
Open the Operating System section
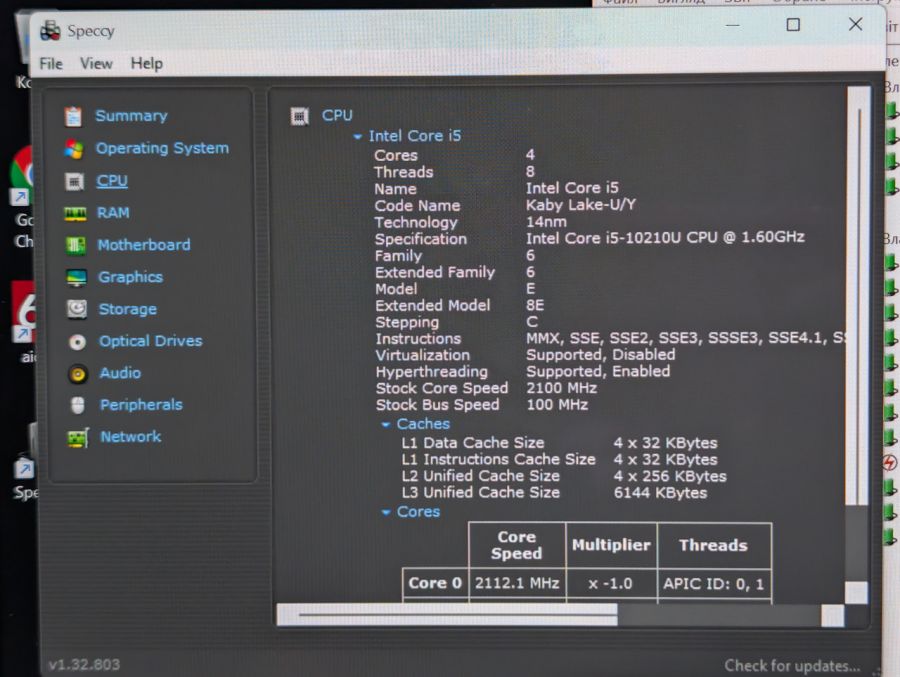[162, 148]
